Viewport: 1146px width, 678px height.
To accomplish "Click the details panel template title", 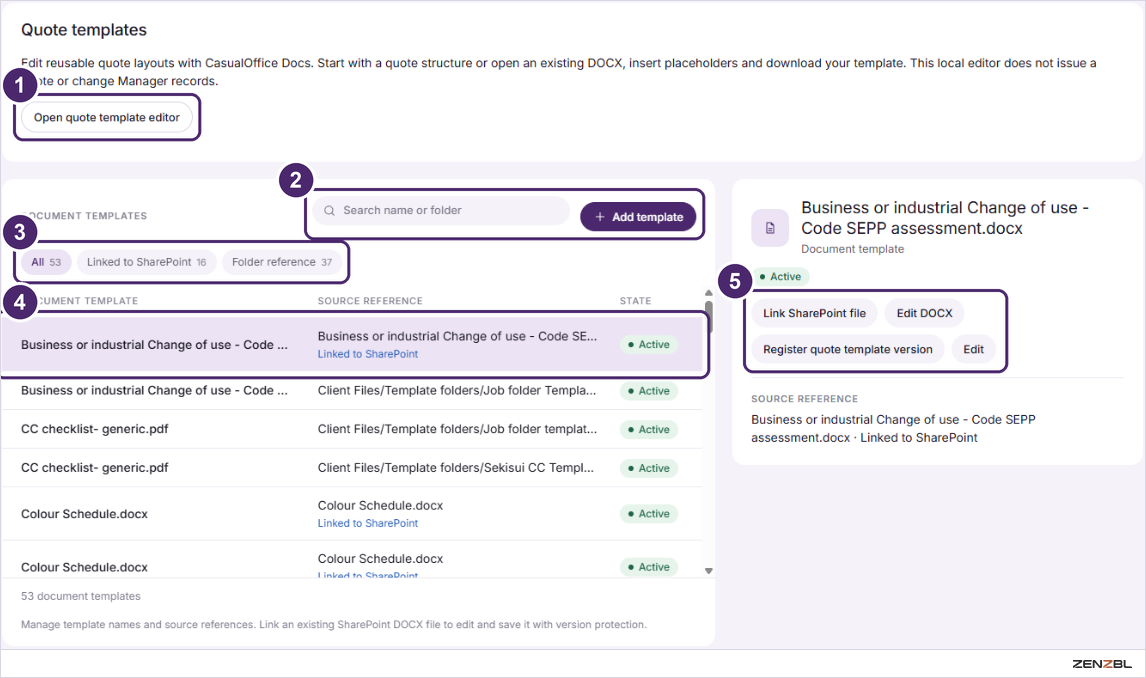I will (x=945, y=218).
